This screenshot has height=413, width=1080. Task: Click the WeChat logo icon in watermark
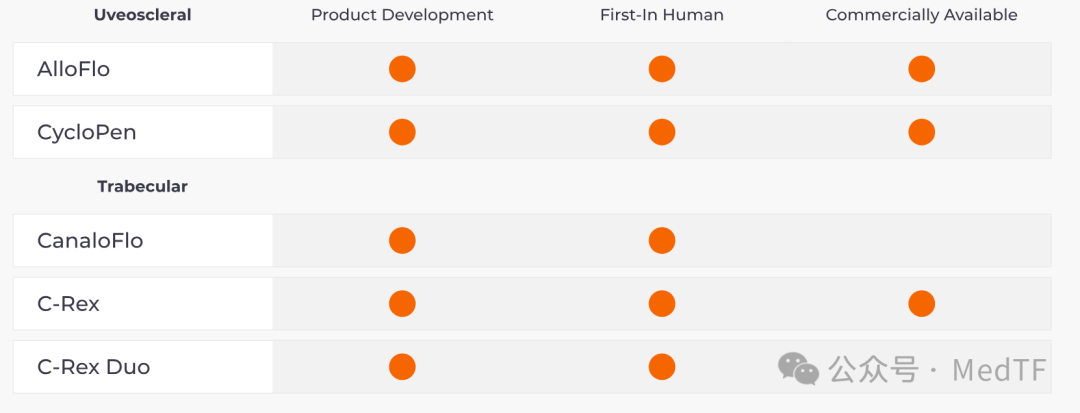(x=798, y=369)
